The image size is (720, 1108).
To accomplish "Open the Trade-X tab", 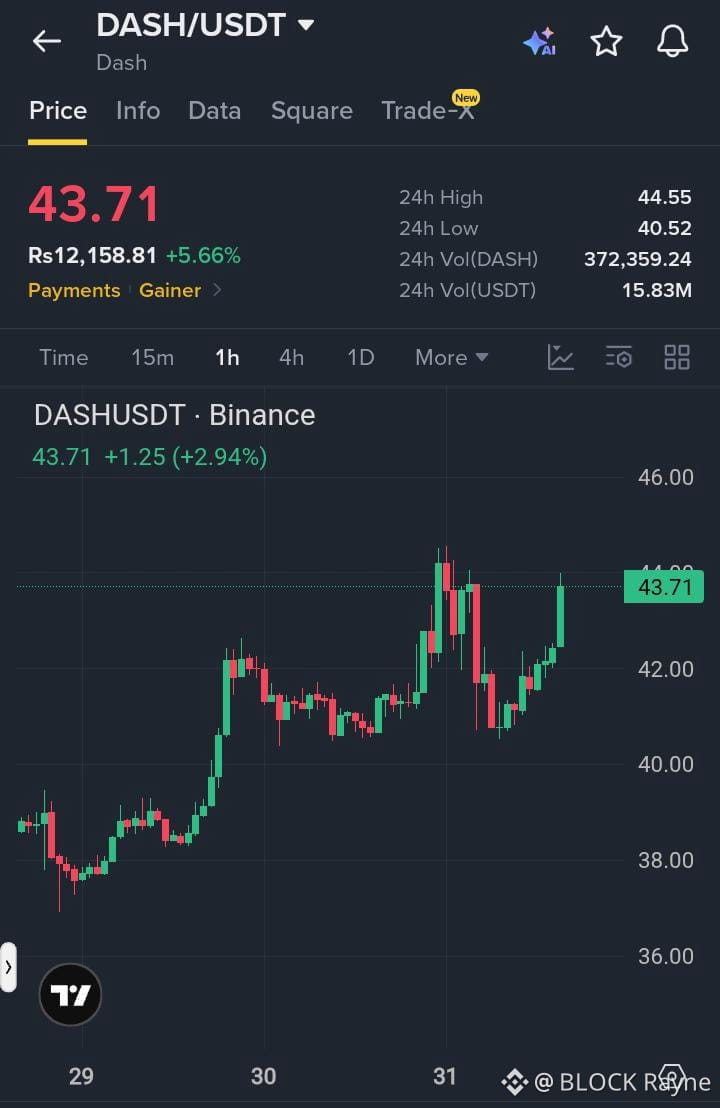I will (428, 111).
